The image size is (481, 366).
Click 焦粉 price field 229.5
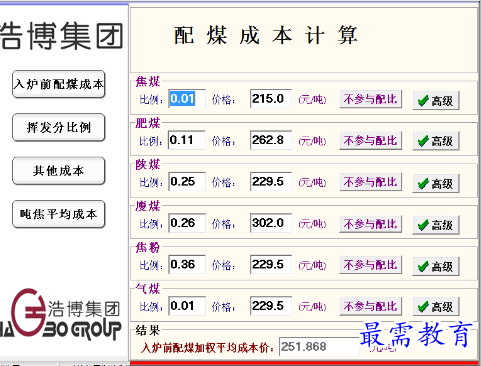[x=271, y=265]
